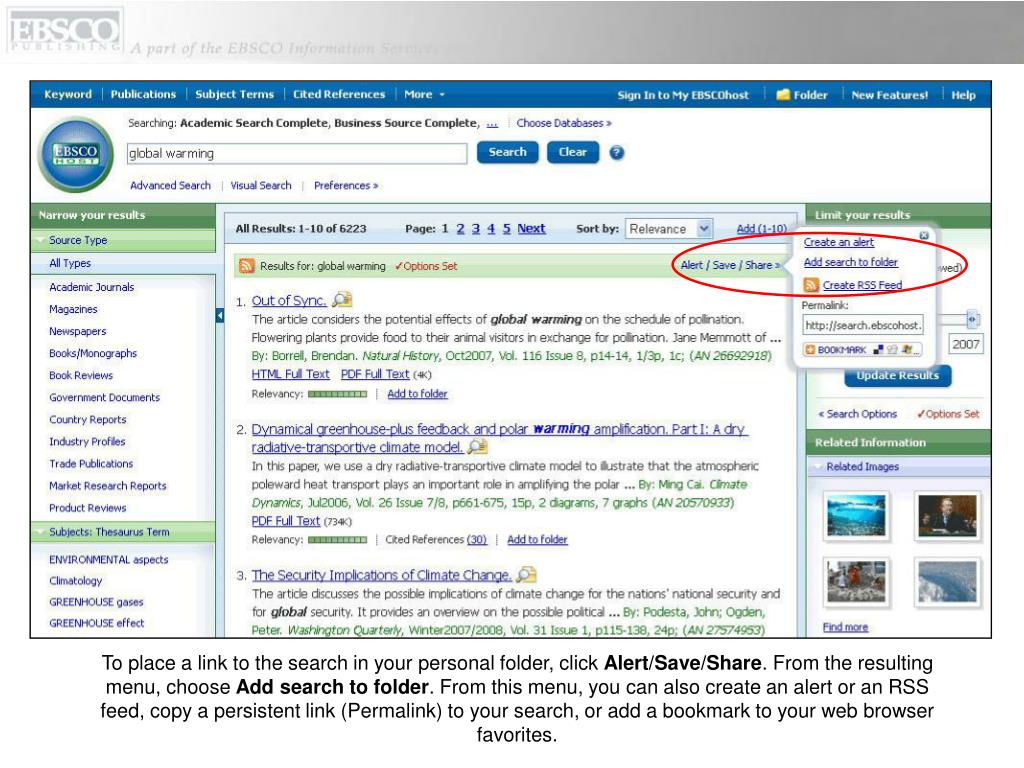The width and height of the screenshot is (1024, 768).
Task: Click the global warming search box
Action: [296, 153]
